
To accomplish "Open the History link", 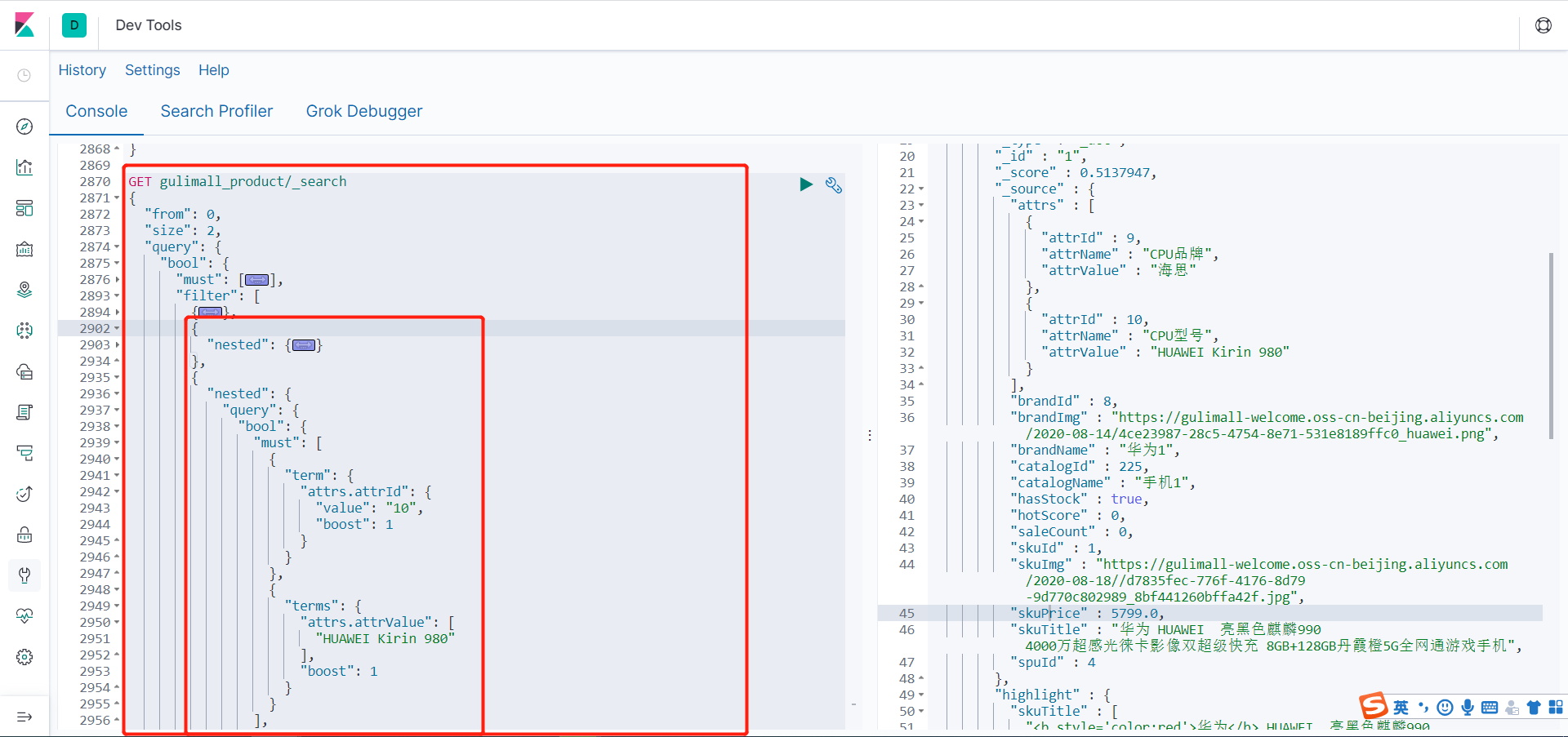I will click(x=82, y=70).
